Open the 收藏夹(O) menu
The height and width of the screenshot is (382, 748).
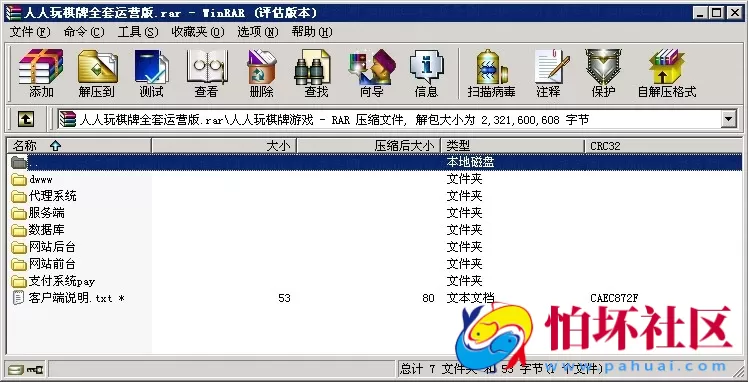197,32
